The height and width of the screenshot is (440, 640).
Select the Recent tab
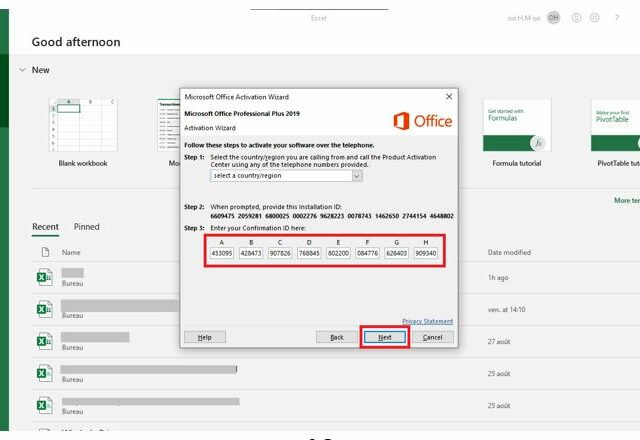45,227
